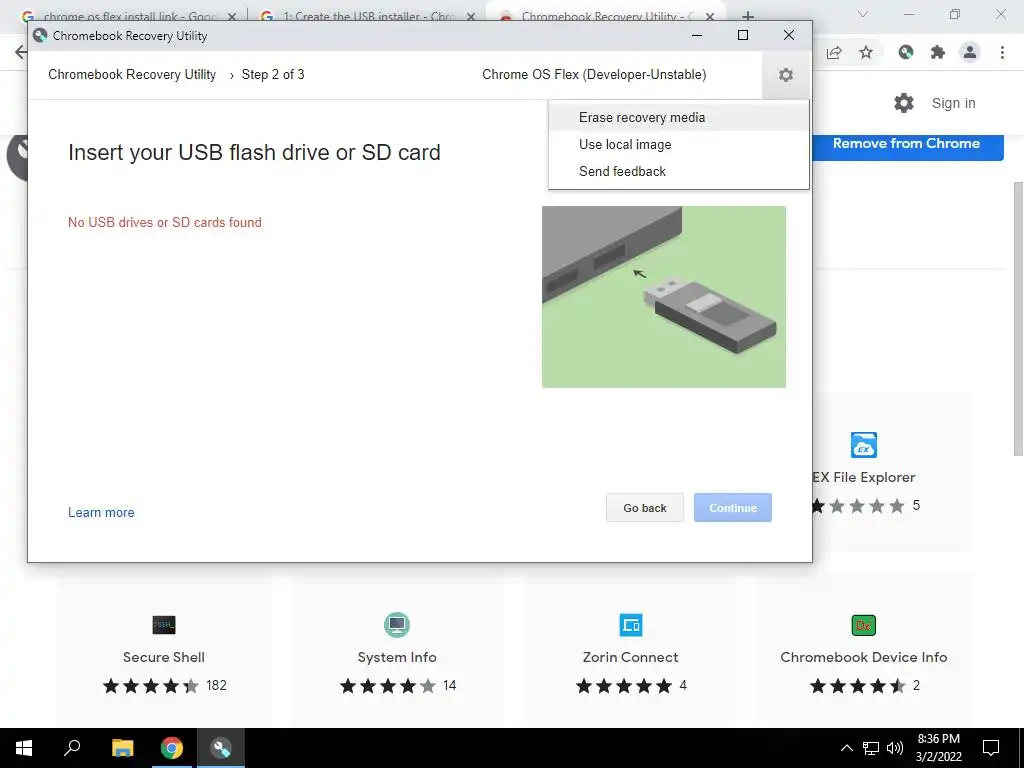Screen dimensions: 1024x768
Task: Open the Chrome profile avatar
Action: click(x=970, y=52)
